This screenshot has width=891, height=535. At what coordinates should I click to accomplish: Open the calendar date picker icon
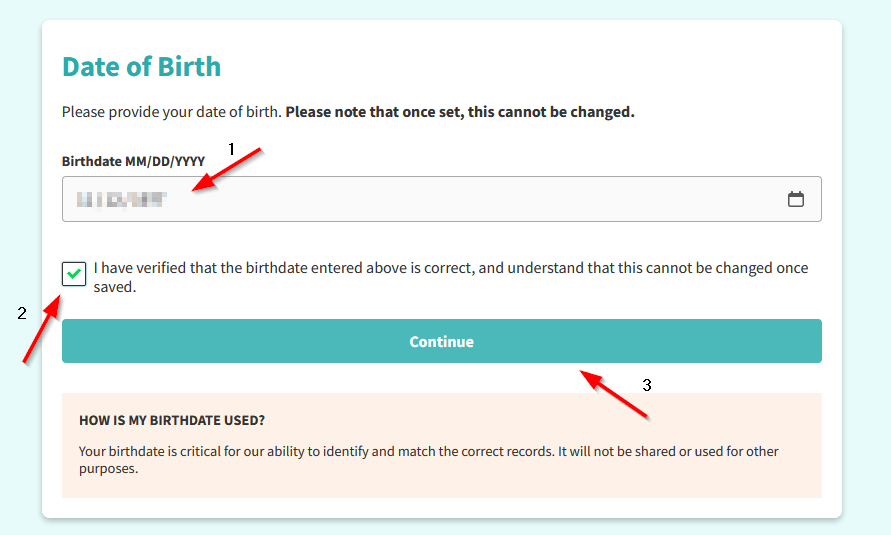pos(796,199)
